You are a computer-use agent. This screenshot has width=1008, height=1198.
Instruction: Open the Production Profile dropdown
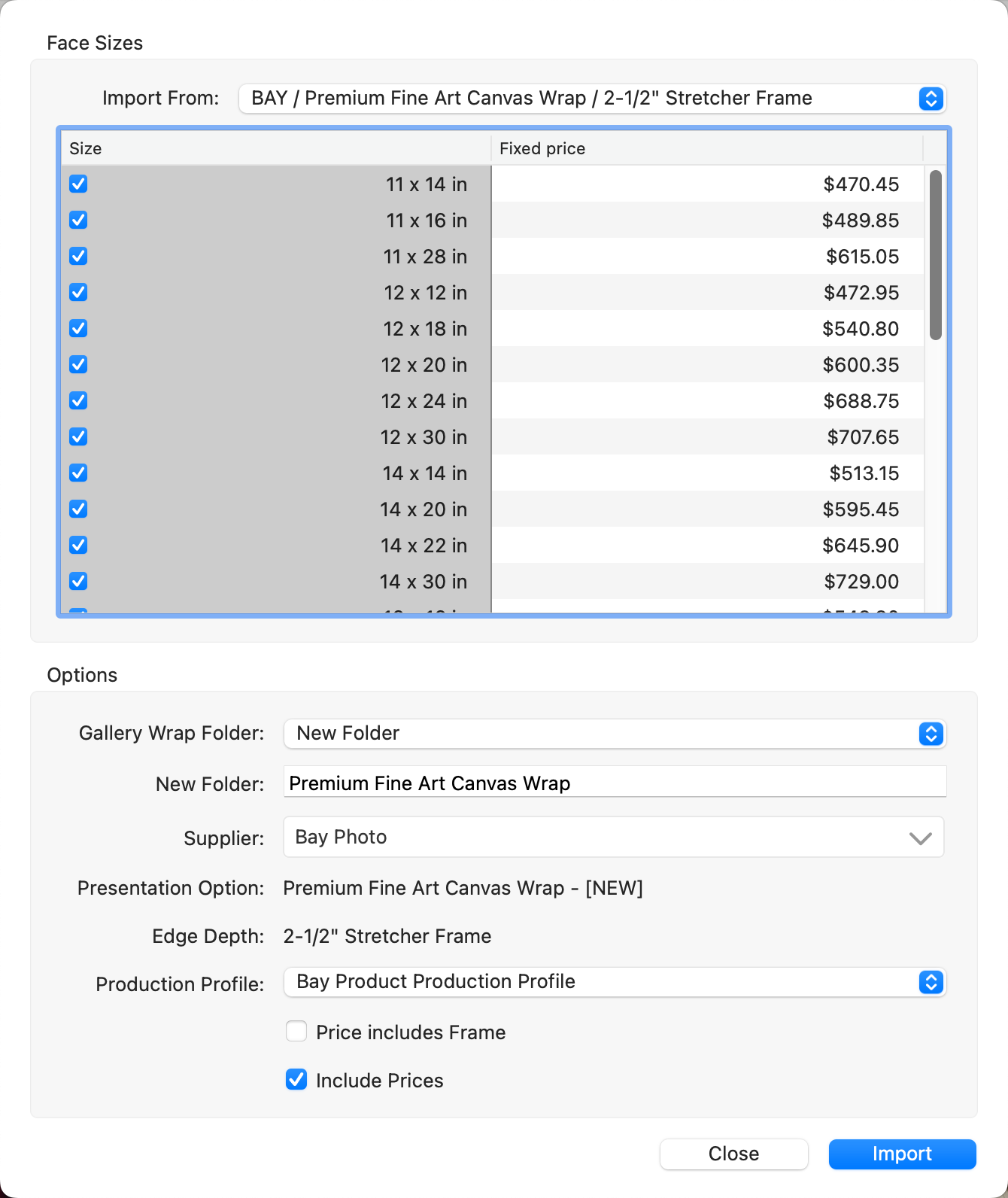(x=614, y=982)
